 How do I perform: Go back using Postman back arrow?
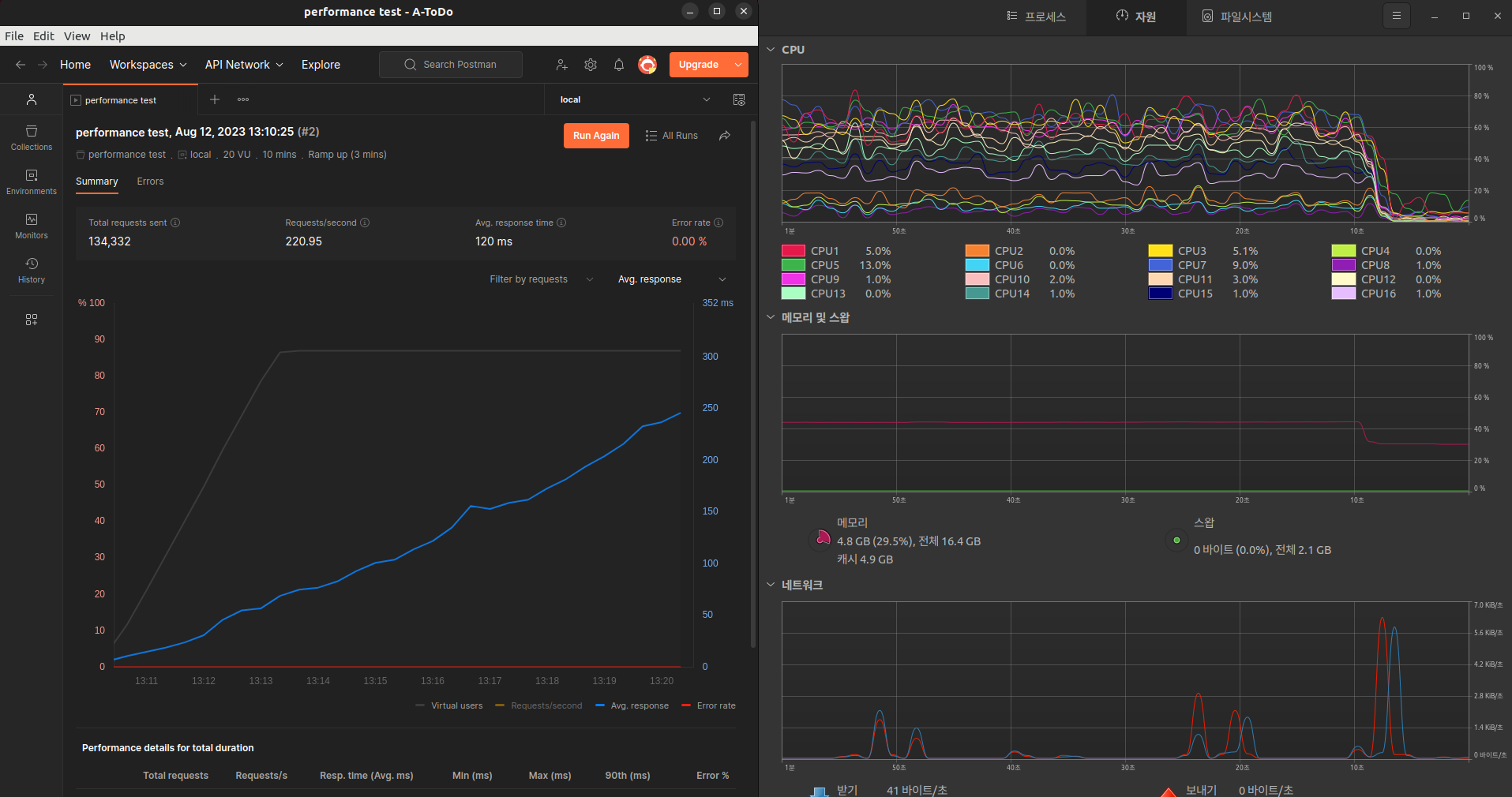click(21, 65)
